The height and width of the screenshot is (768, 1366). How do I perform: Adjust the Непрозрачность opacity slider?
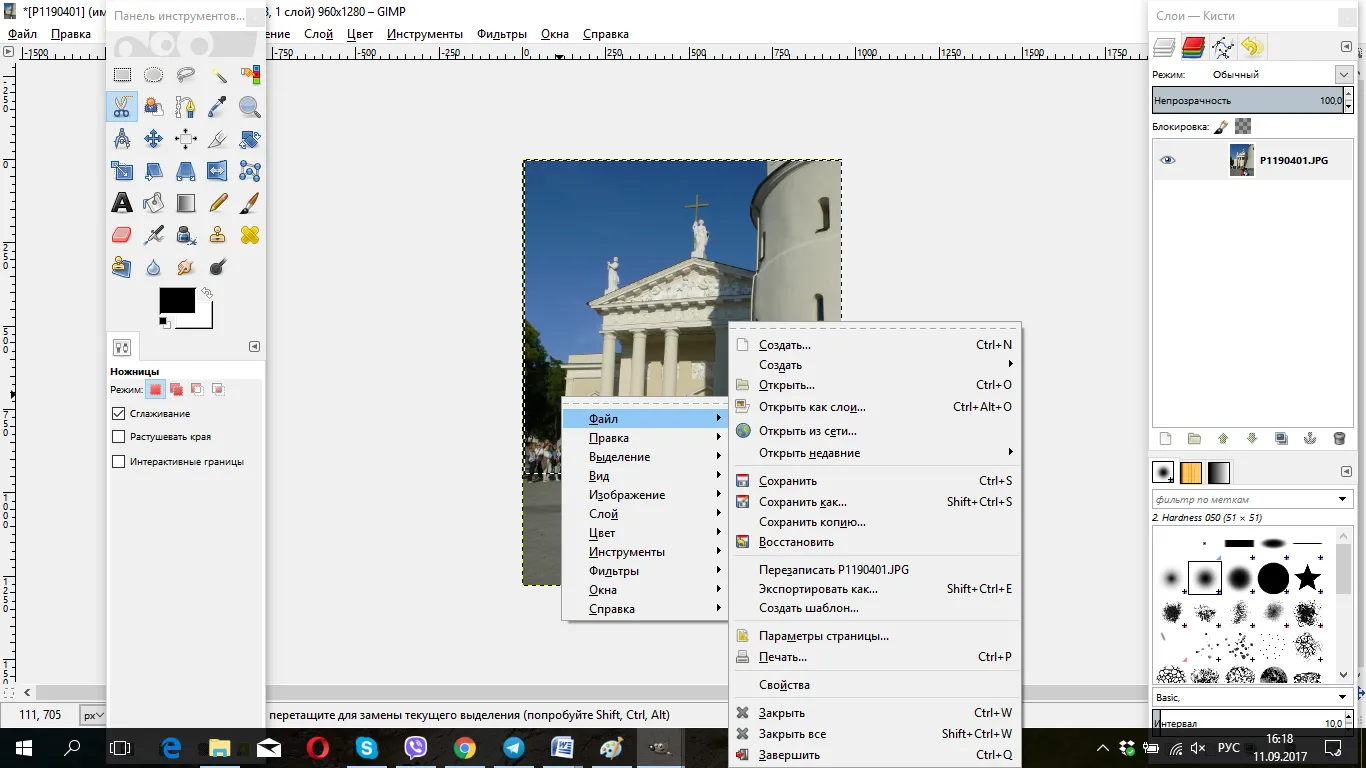point(1249,100)
